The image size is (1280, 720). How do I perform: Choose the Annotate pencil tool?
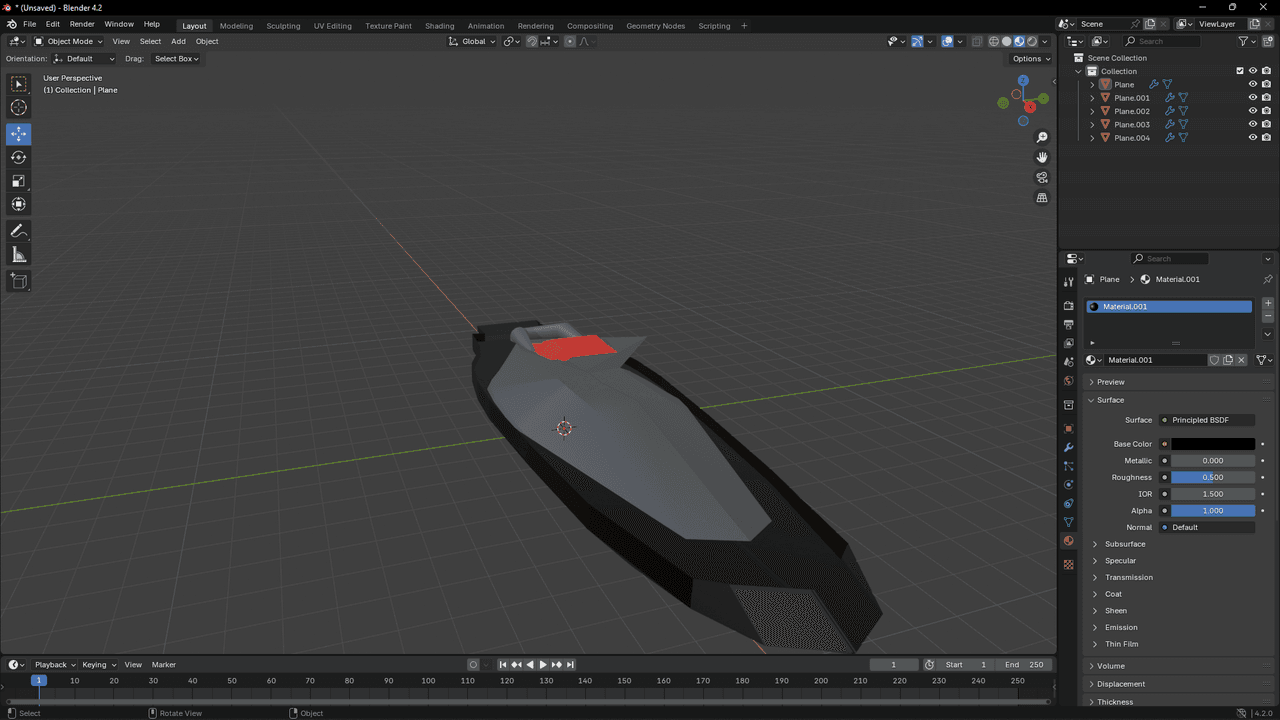coord(19,231)
